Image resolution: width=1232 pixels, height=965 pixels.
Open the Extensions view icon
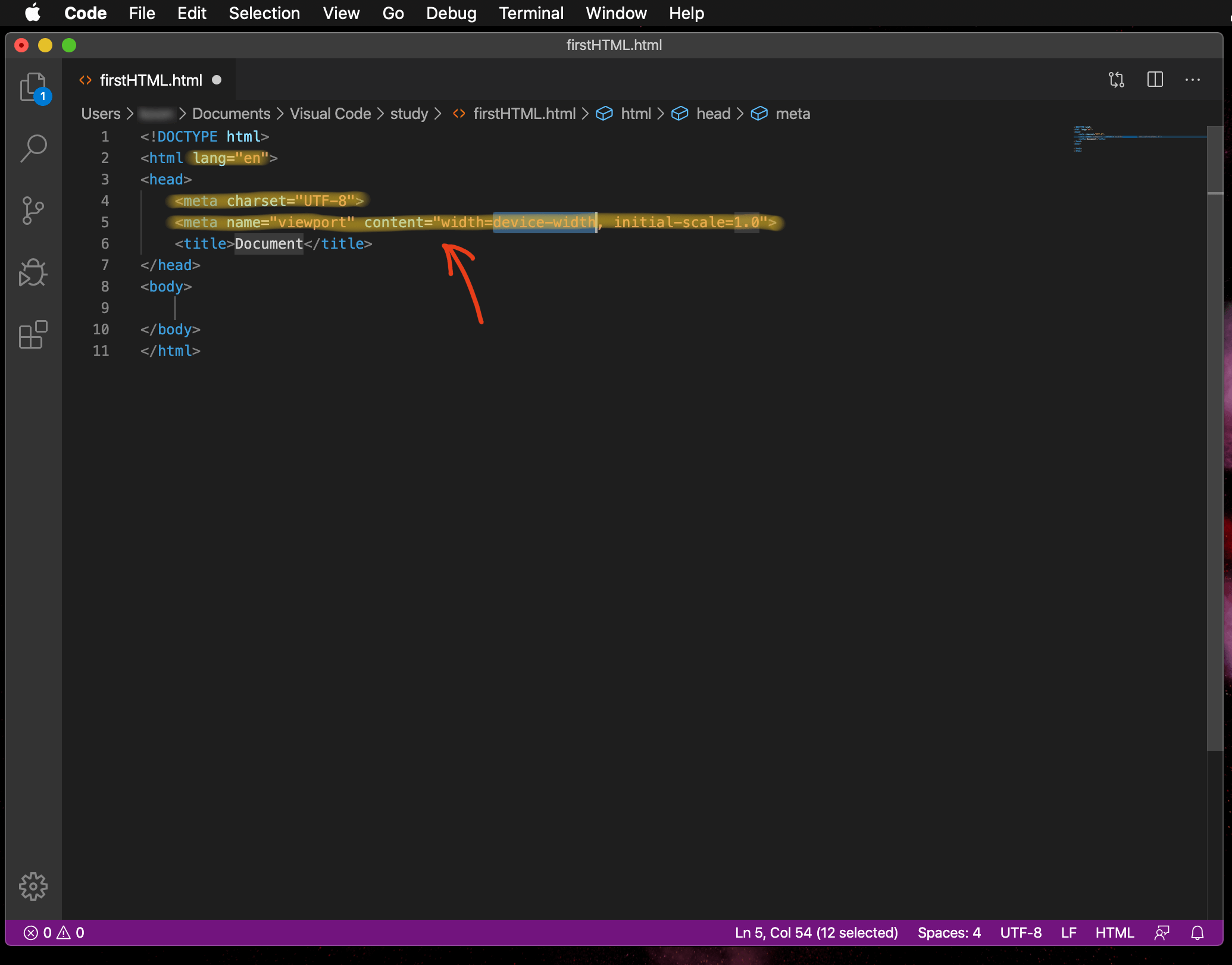(x=33, y=334)
